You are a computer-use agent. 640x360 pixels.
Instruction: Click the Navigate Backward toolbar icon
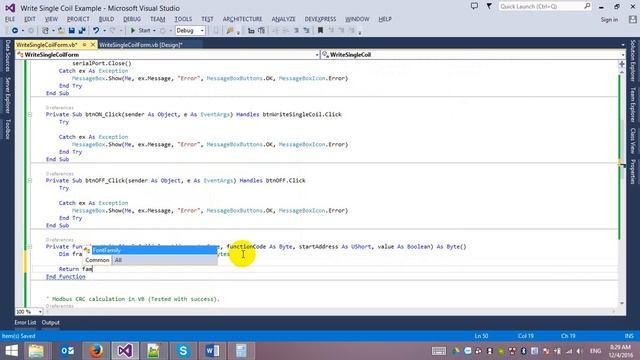15,31
